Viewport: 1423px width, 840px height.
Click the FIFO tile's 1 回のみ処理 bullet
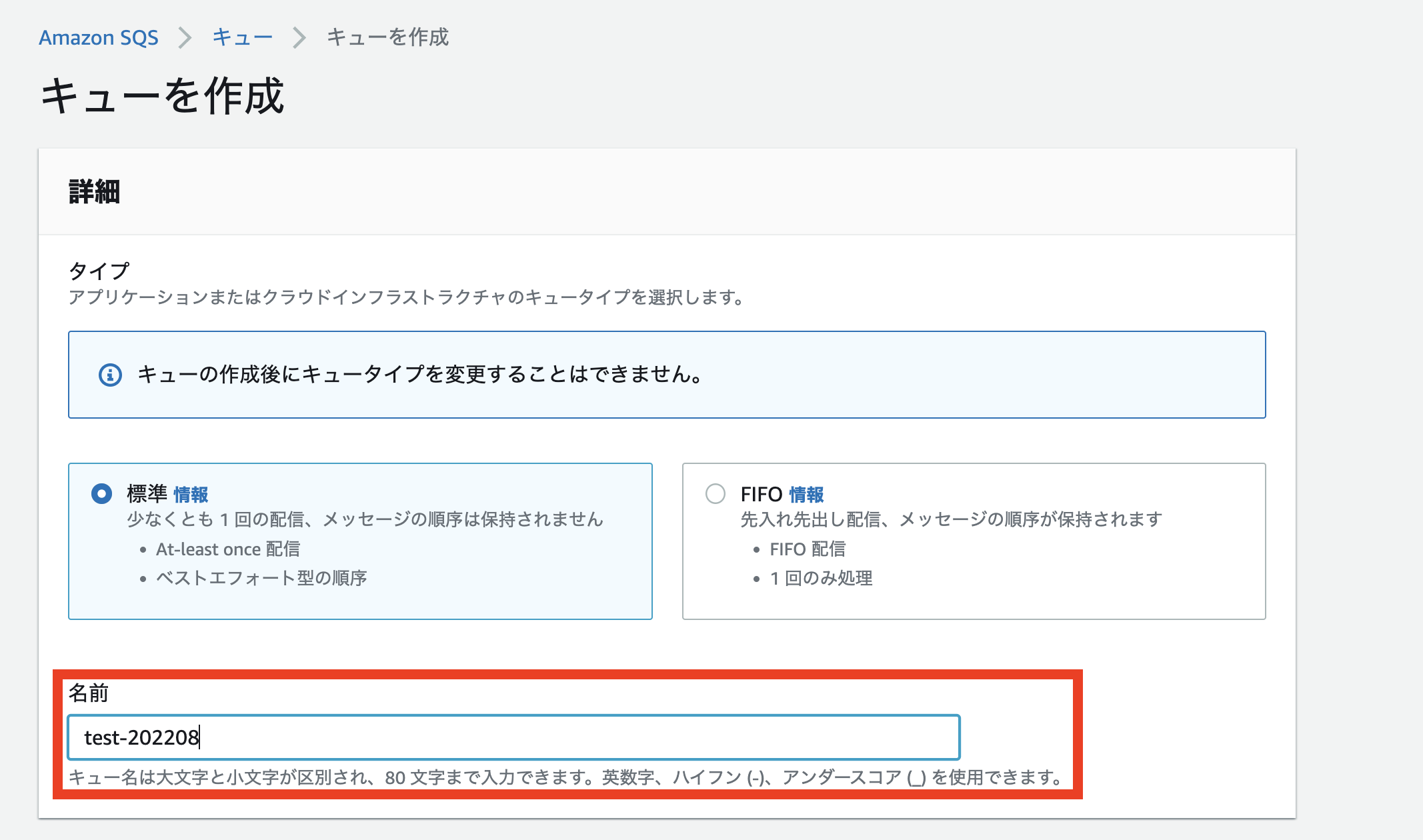(x=821, y=578)
